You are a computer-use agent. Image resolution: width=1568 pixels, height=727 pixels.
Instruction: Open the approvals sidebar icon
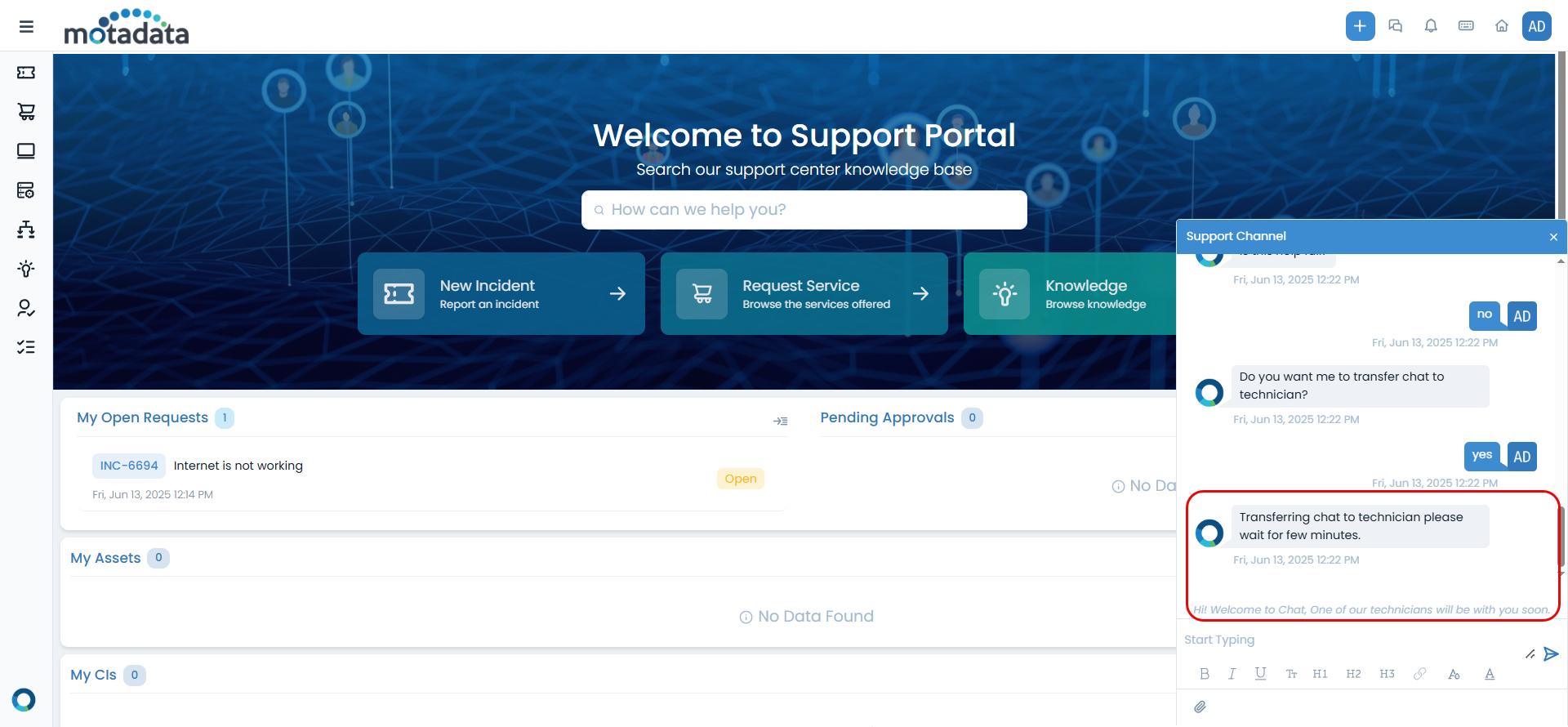tap(26, 308)
